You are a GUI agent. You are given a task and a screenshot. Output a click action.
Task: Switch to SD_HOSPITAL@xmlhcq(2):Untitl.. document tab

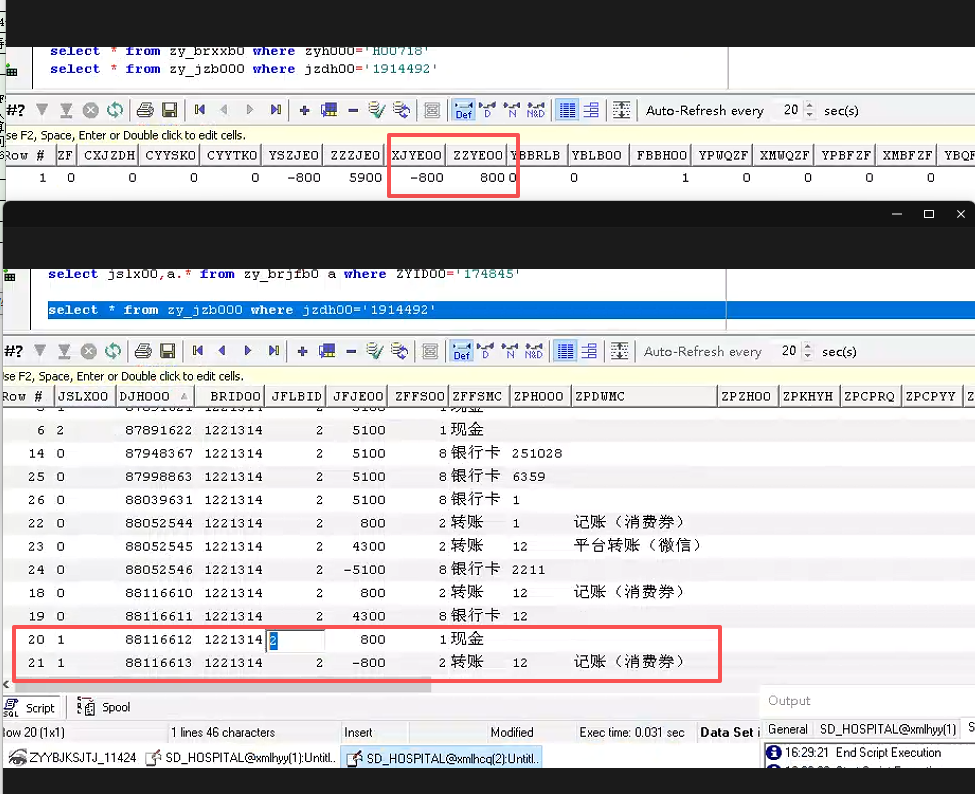[x=443, y=758]
